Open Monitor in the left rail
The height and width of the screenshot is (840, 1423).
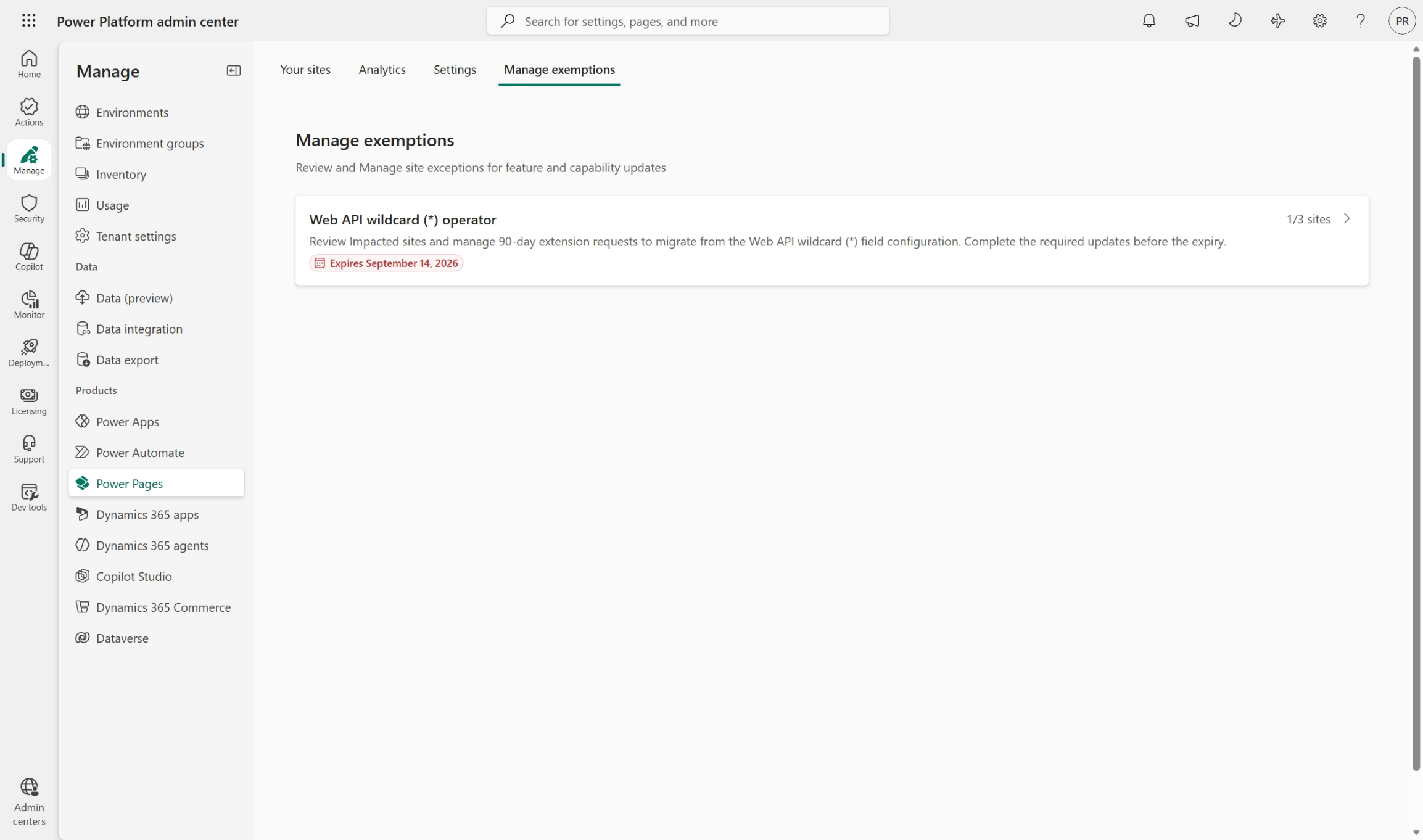click(x=29, y=305)
